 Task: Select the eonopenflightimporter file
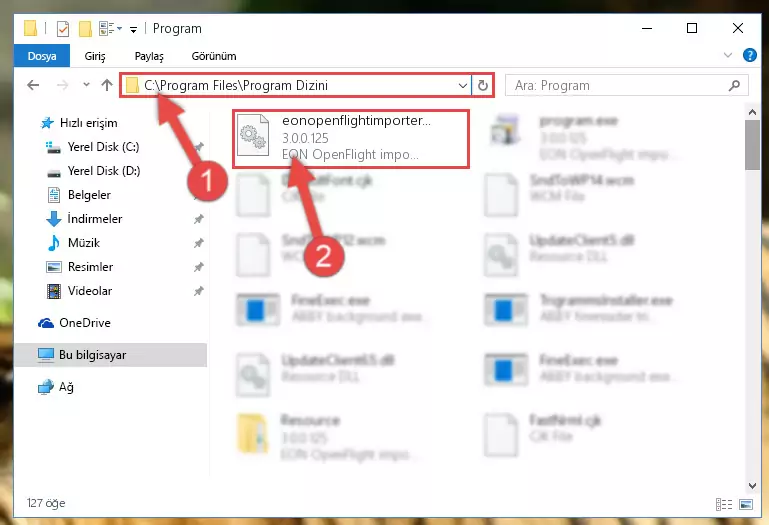coord(351,138)
